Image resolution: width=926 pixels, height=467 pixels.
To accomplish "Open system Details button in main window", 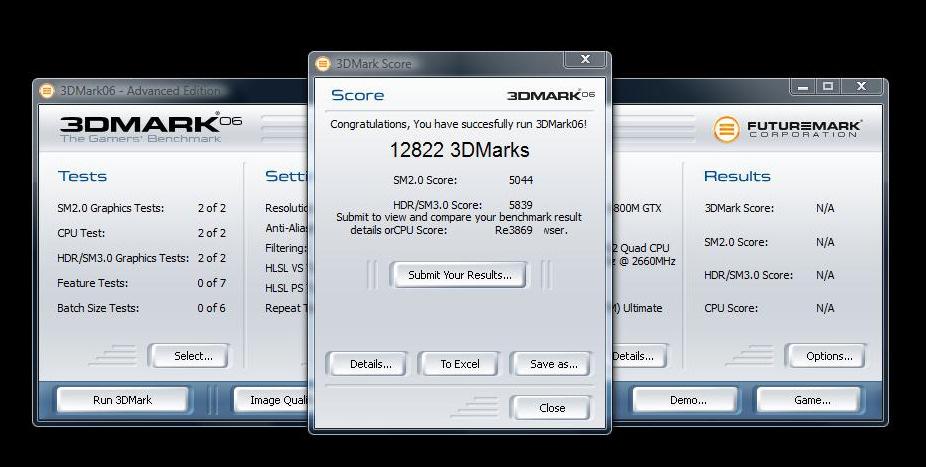I will 638,356.
